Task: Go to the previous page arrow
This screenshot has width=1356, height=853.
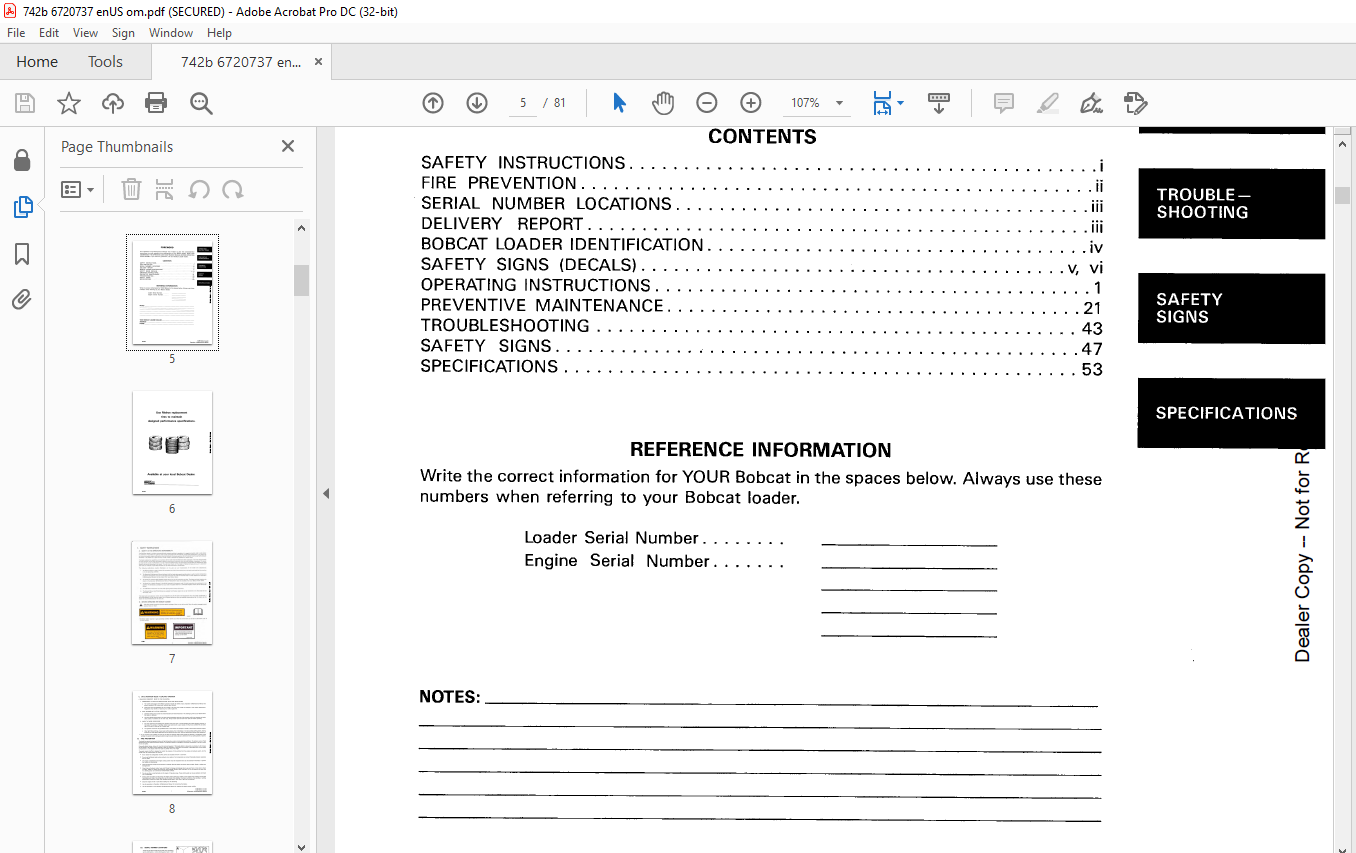Action: point(433,103)
